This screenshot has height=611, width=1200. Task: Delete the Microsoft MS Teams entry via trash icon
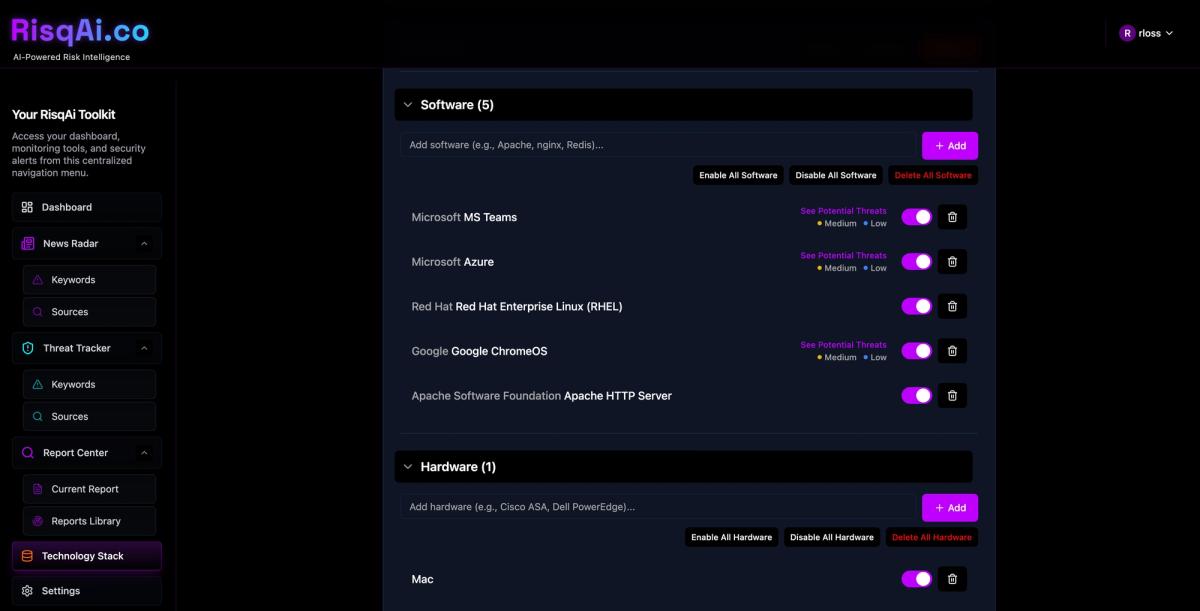tap(952, 217)
